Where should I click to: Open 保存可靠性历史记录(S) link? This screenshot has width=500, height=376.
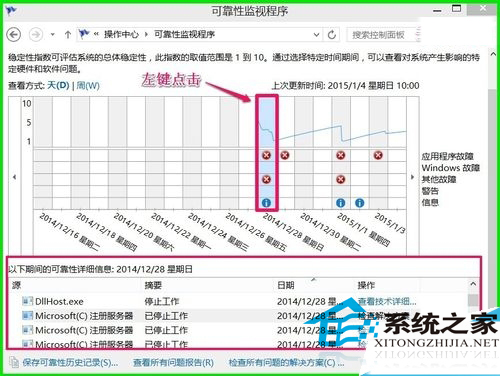tap(70, 363)
